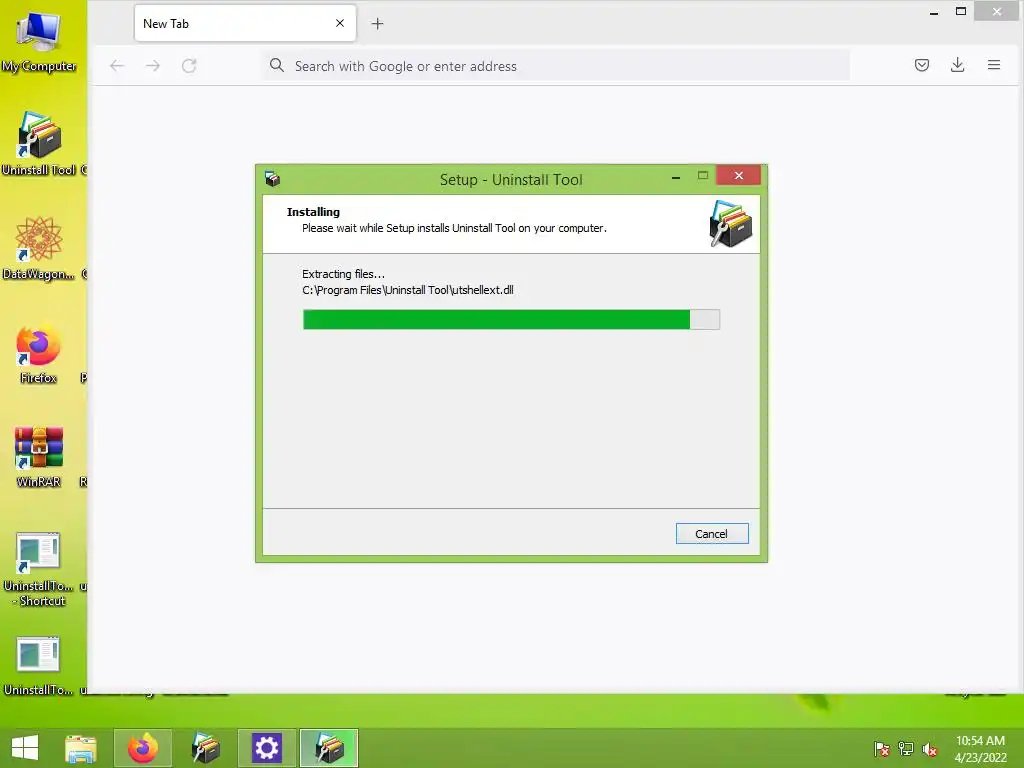Screen dimensions: 1024x768
Task: Switch to Firefox in the taskbar
Action: click(x=143, y=748)
